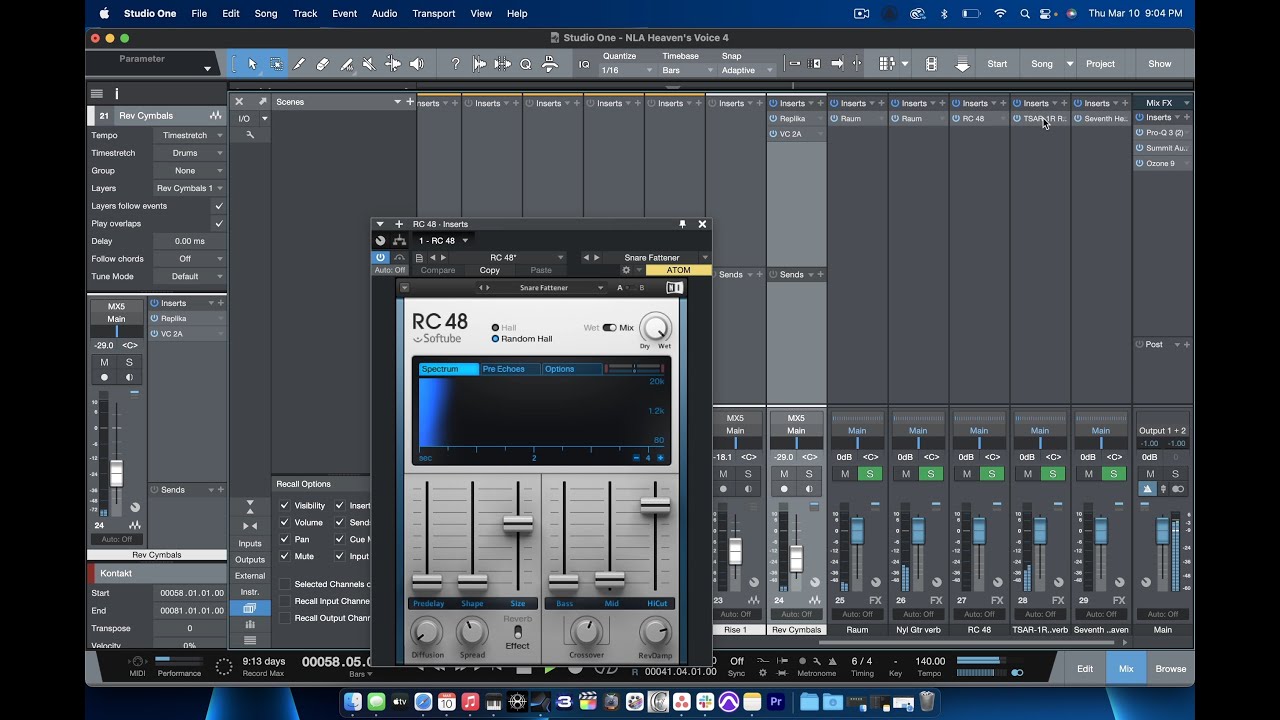The width and height of the screenshot is (1280, 720).
Task: Select the Listen tool speaker icon
Action: point(416,64)
